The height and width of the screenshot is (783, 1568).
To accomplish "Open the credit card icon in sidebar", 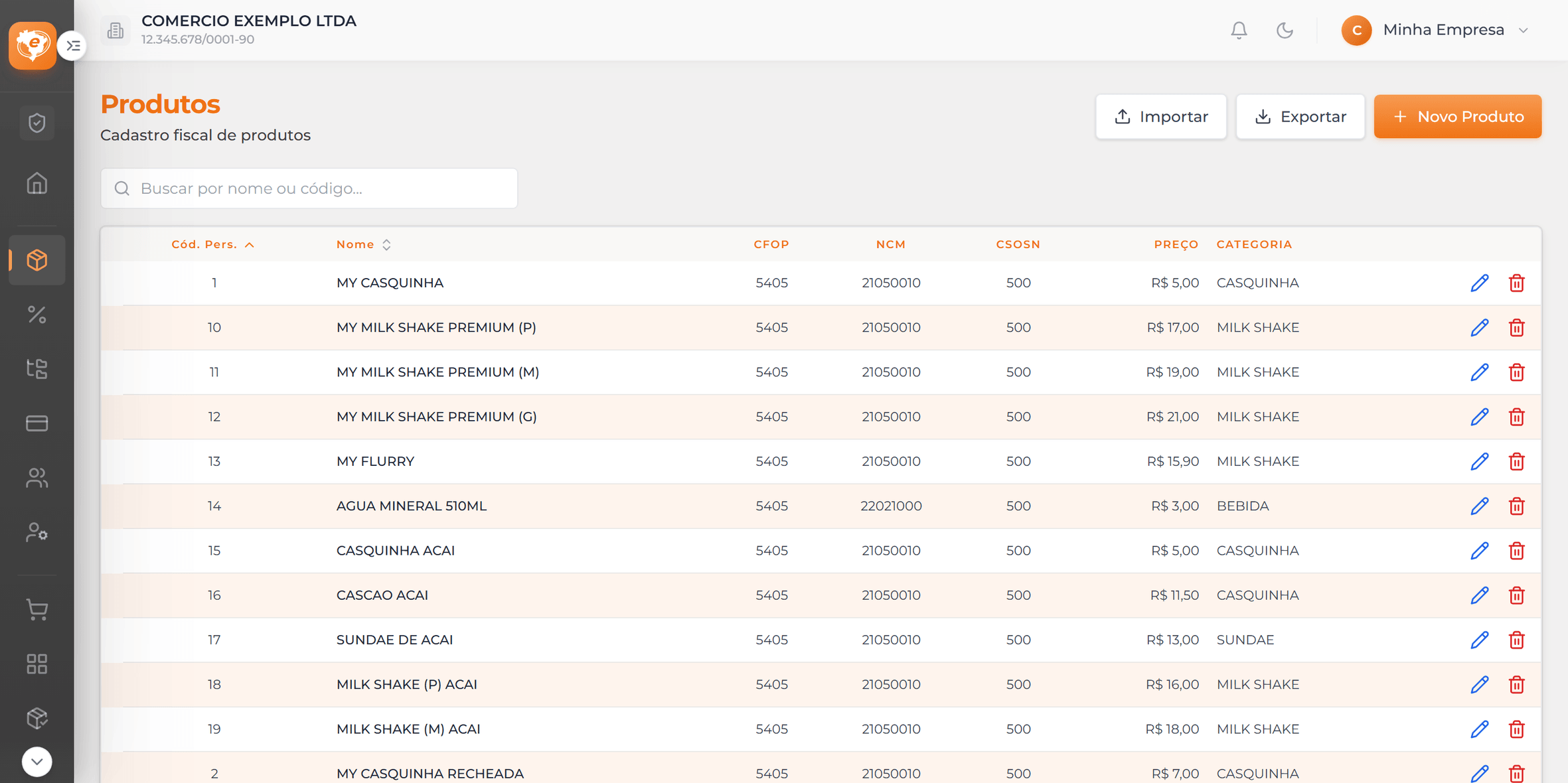I will (37, 423).
